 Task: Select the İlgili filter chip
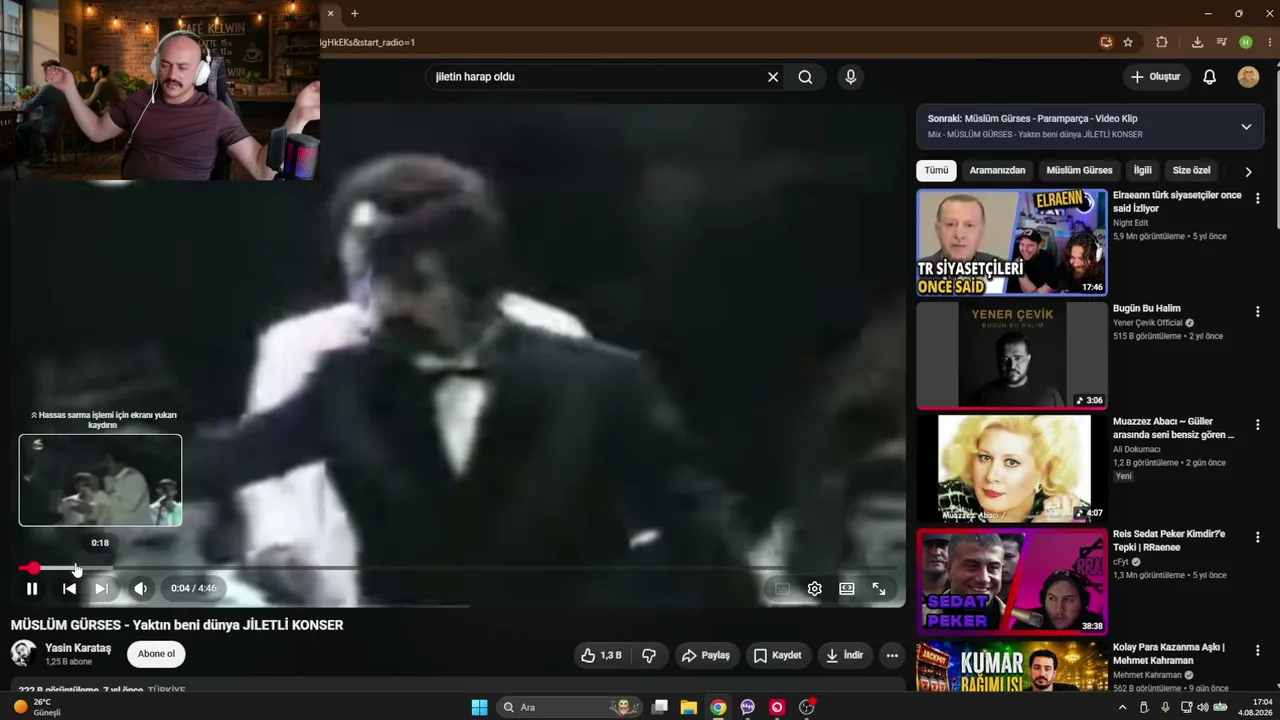[1143, 171]
